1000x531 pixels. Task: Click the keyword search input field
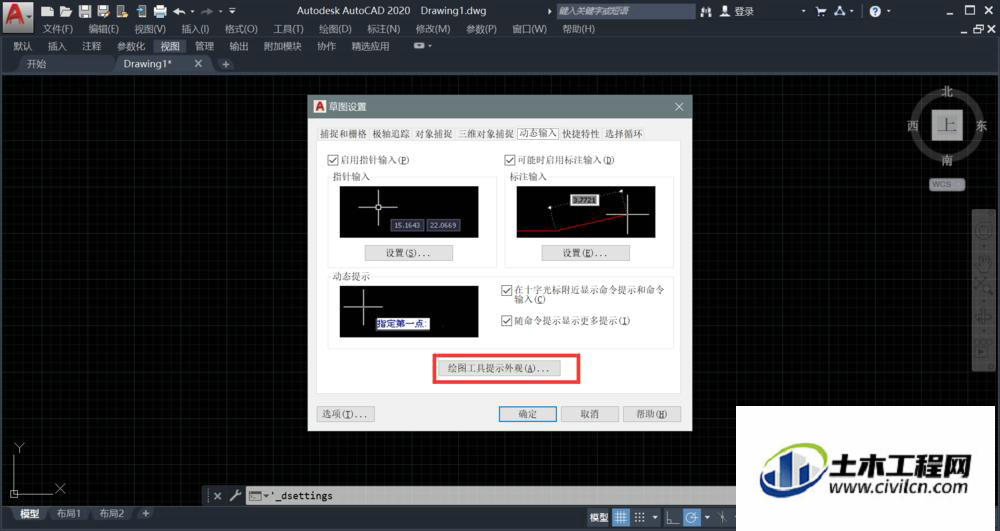(626, 11)
